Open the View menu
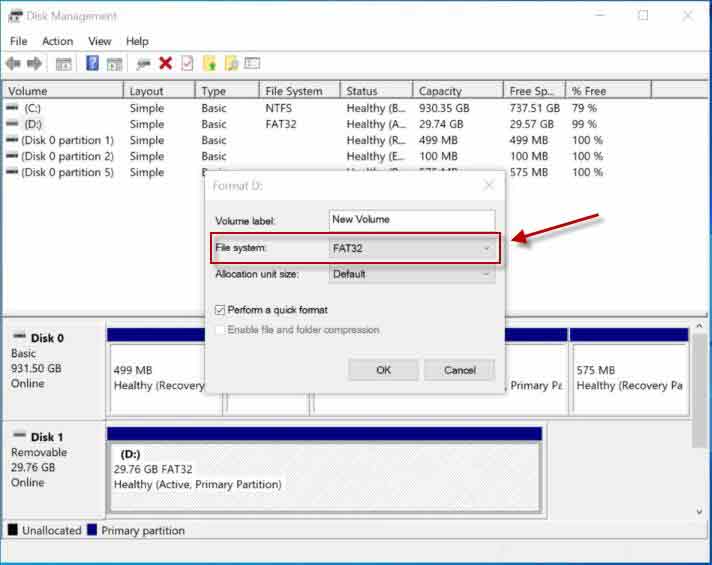Viewport: 712px width, 565px height. [x=100, y=41]
